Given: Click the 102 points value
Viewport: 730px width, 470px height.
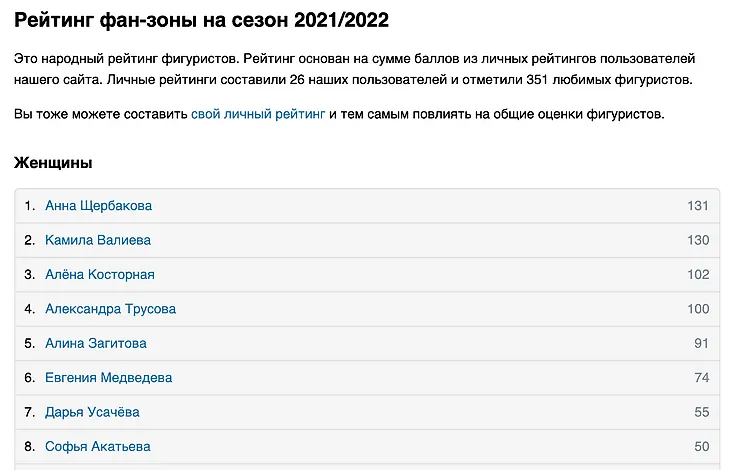Looking at the screenshot, I should point(697,274).
